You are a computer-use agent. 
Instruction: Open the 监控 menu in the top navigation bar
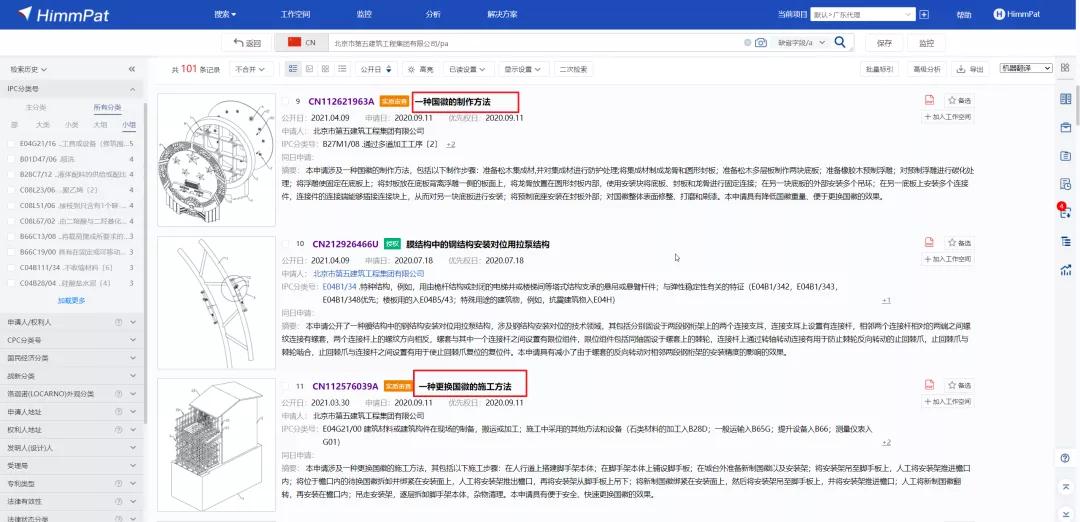click(364, 14)
